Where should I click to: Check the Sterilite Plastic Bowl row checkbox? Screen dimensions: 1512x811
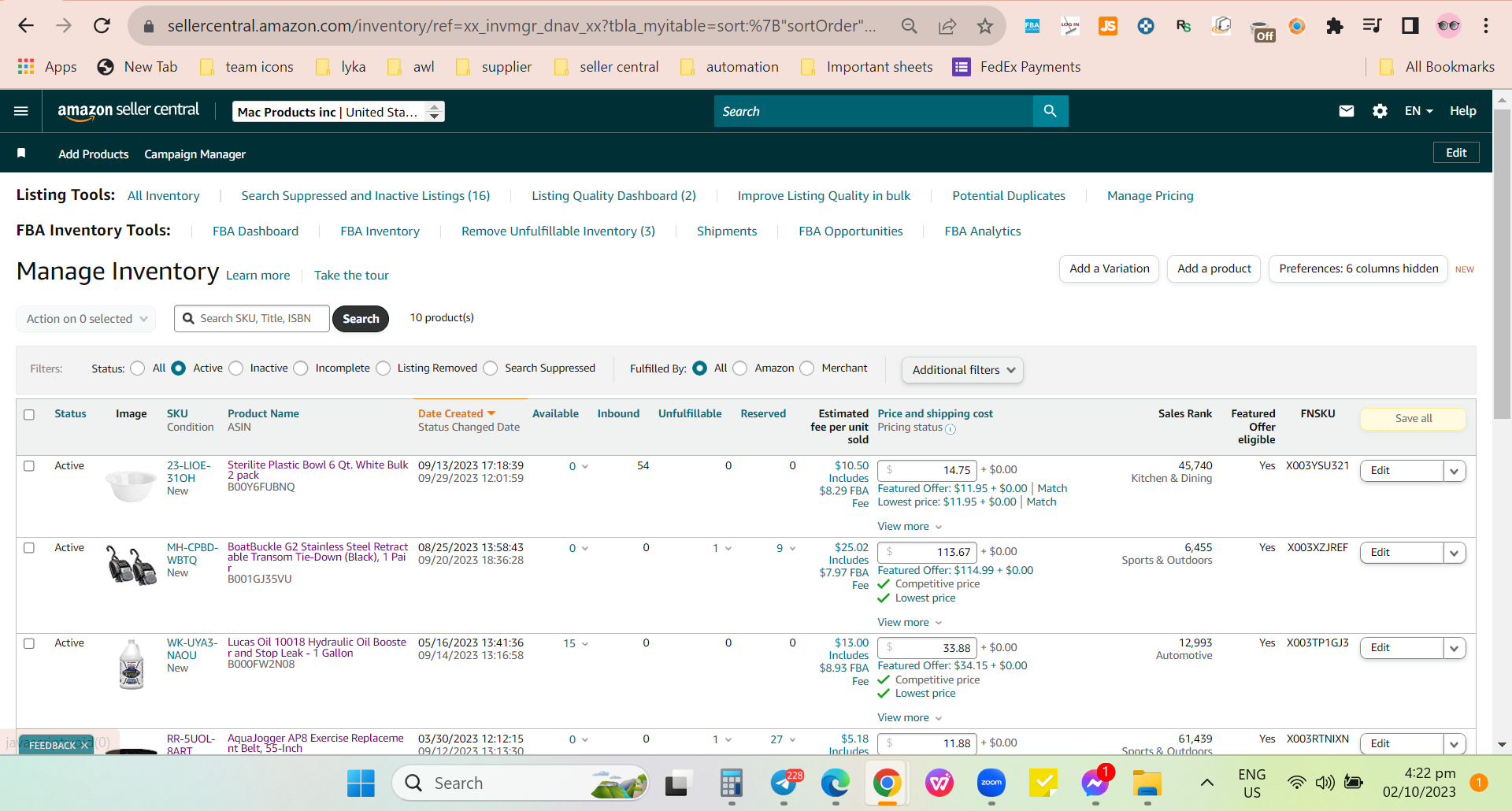(29, 466)
